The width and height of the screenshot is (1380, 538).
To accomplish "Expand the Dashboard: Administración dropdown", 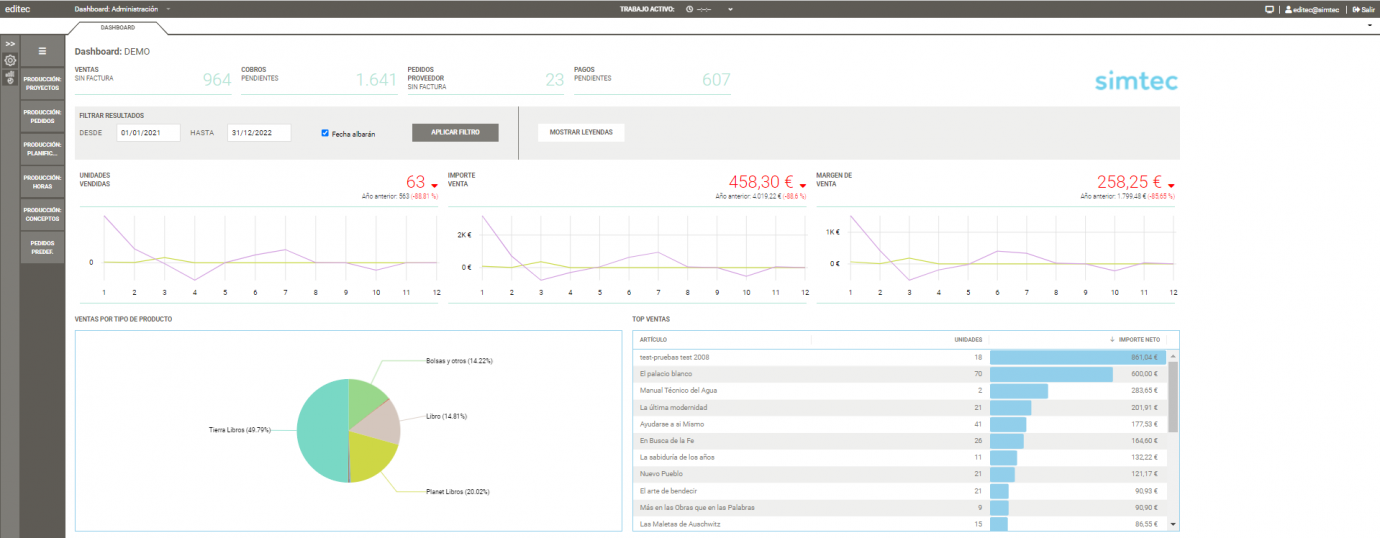I will [168, 9].
